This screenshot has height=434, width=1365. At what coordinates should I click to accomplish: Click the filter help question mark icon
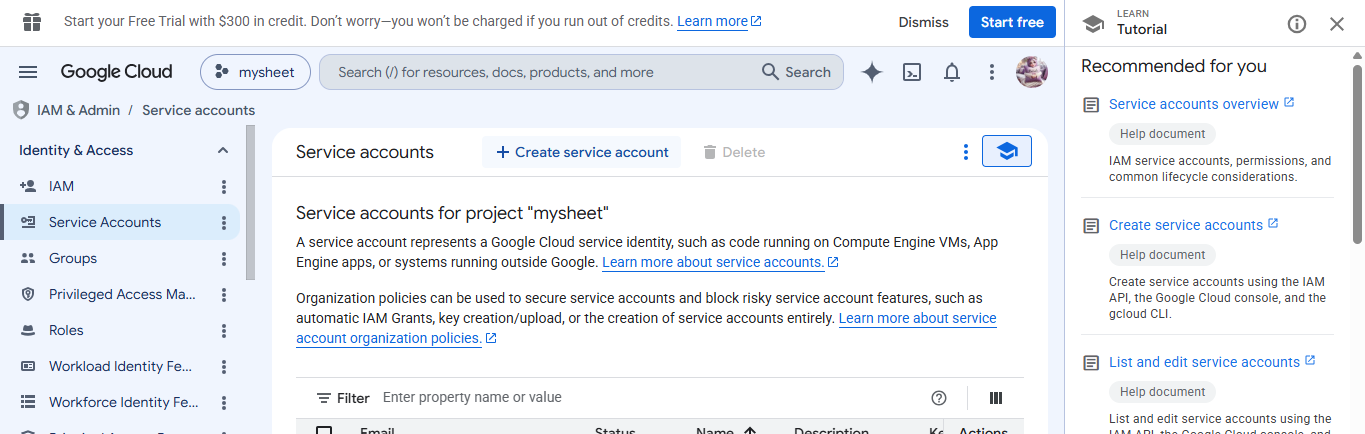(938, 398)
